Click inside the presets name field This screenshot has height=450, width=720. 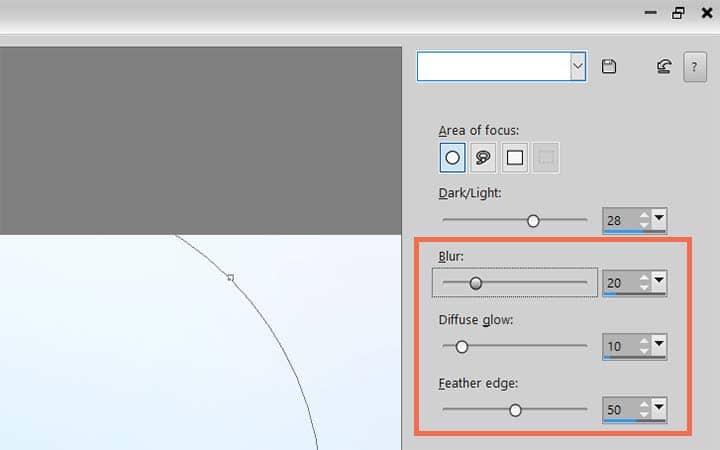pos(494,66)
